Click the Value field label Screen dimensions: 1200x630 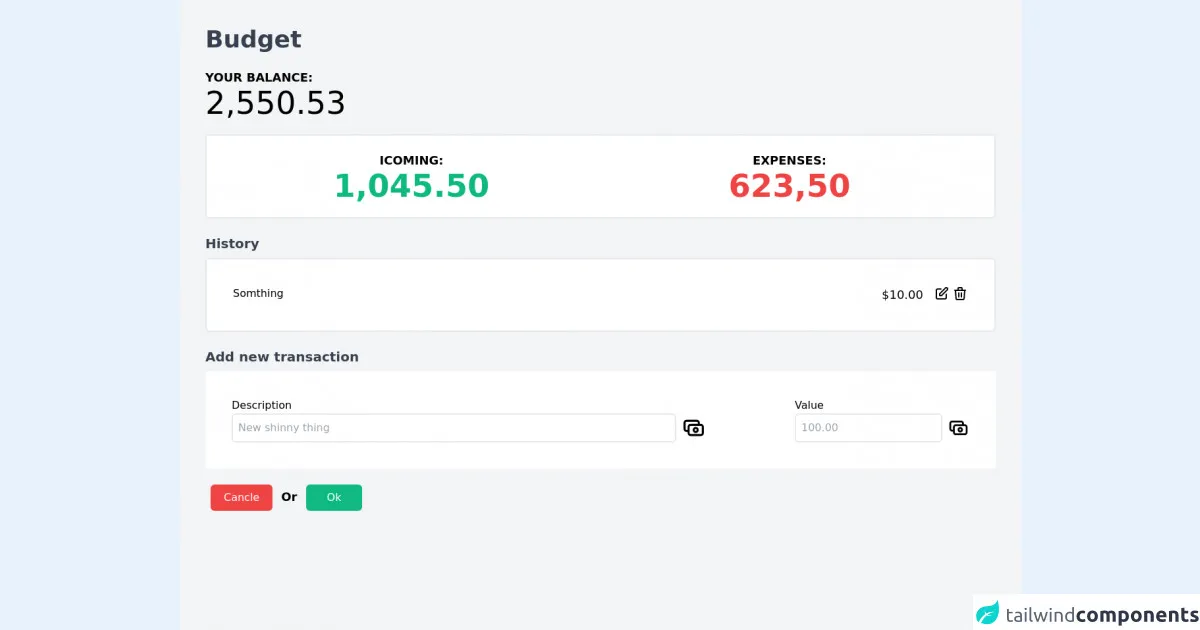(x=809, y=405)
